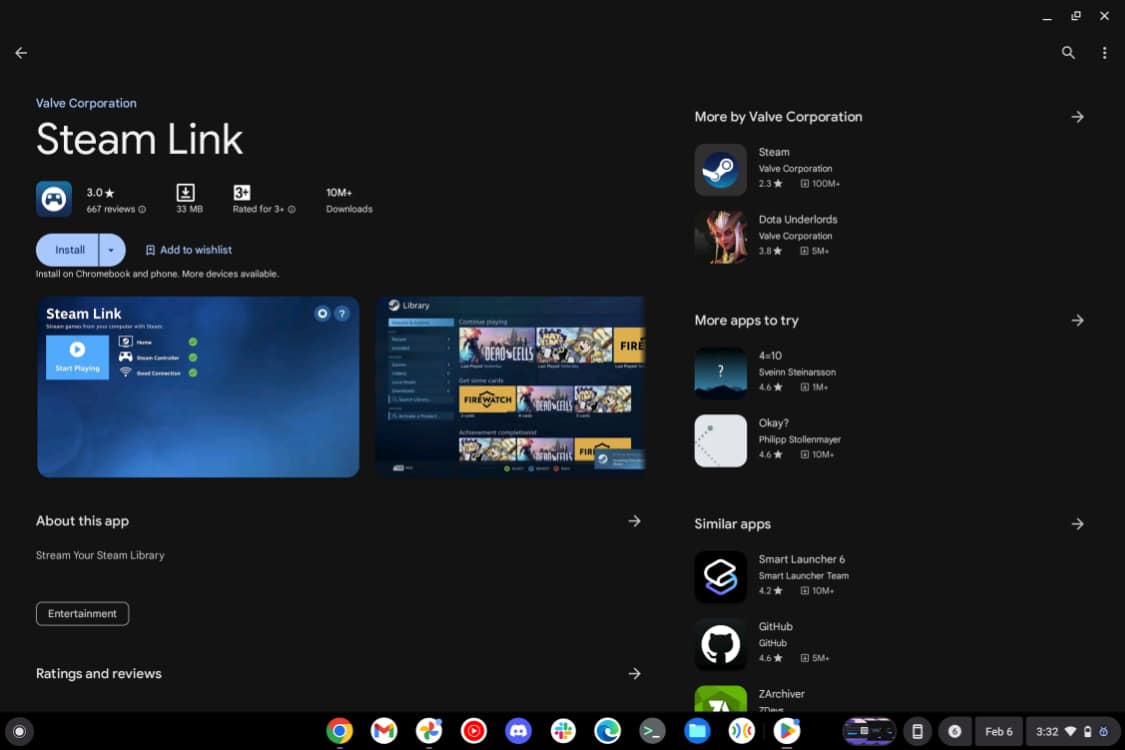The image size is (1125, 750).
Task: Click the Okay? app title
Action: coord(773,423)
